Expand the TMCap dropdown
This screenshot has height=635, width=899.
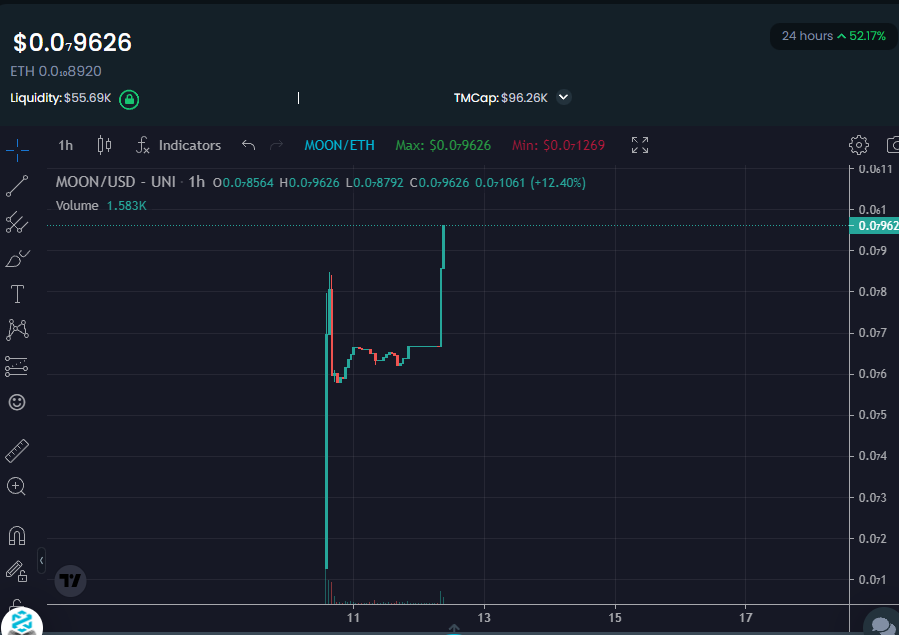coord(563,97)
